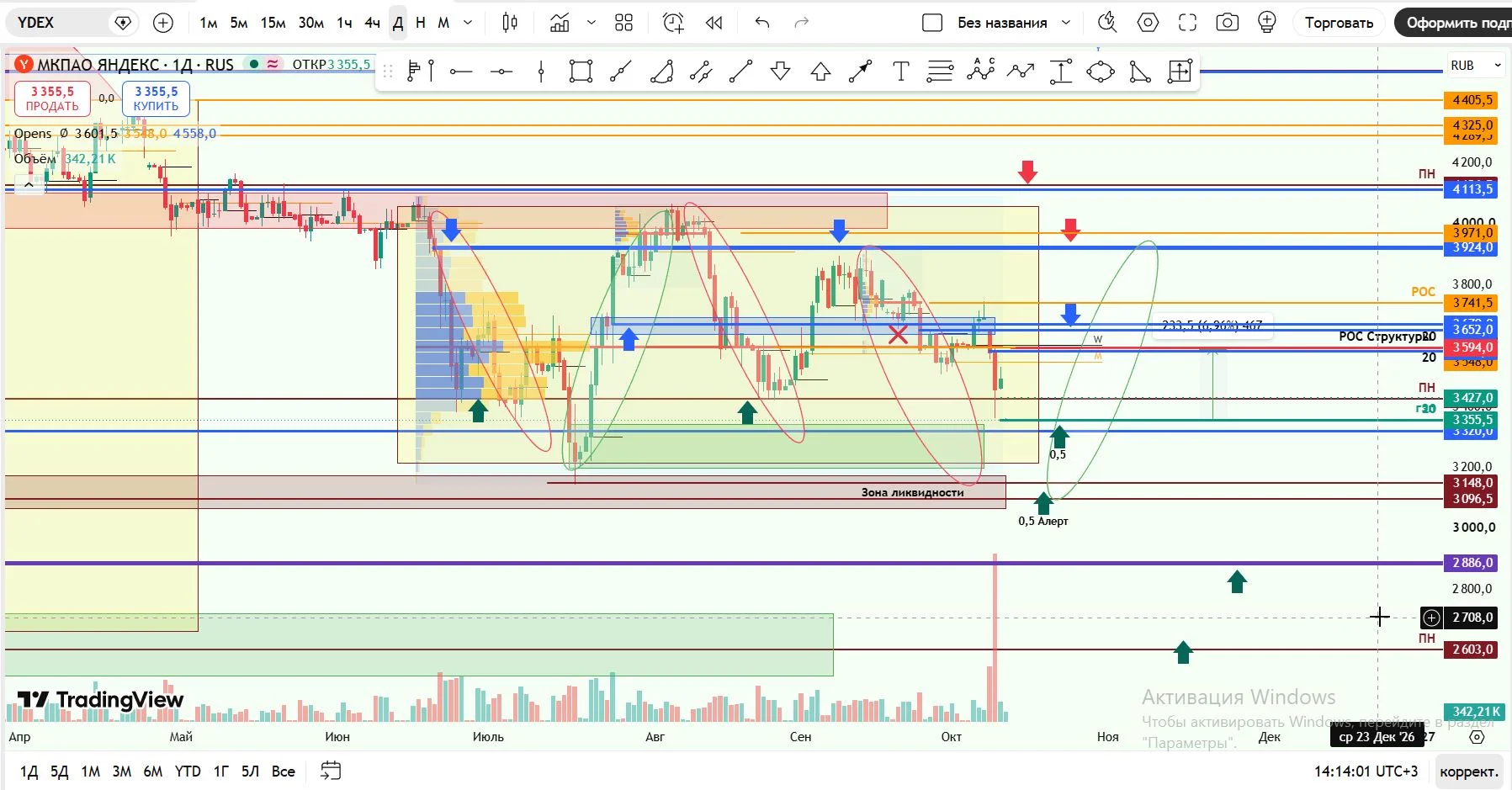
Task: Start bar replay with rewind icon
Action: pos(714,23)
